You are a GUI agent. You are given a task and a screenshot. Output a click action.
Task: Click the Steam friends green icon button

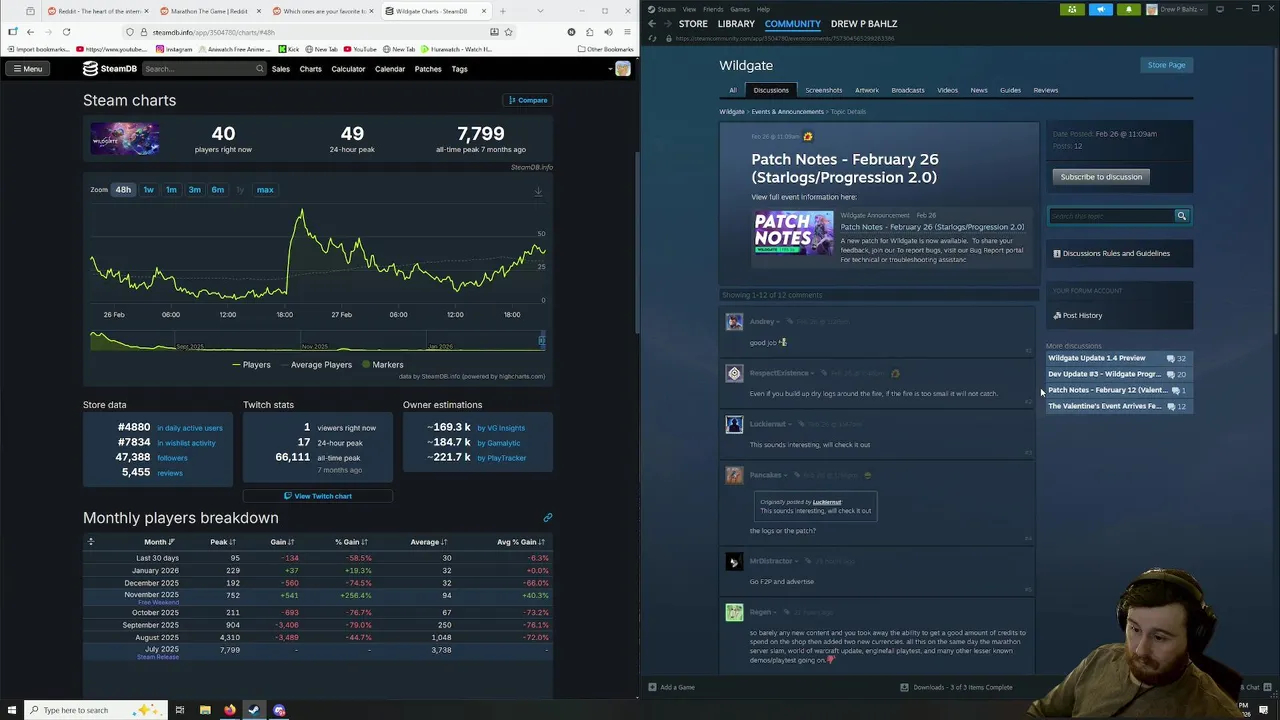click(1072, 10)
